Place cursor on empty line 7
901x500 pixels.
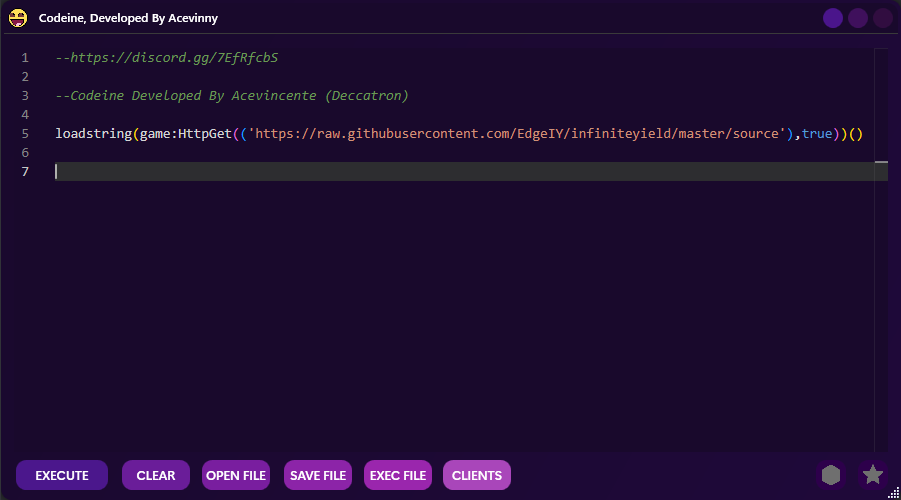coord(400,172)
